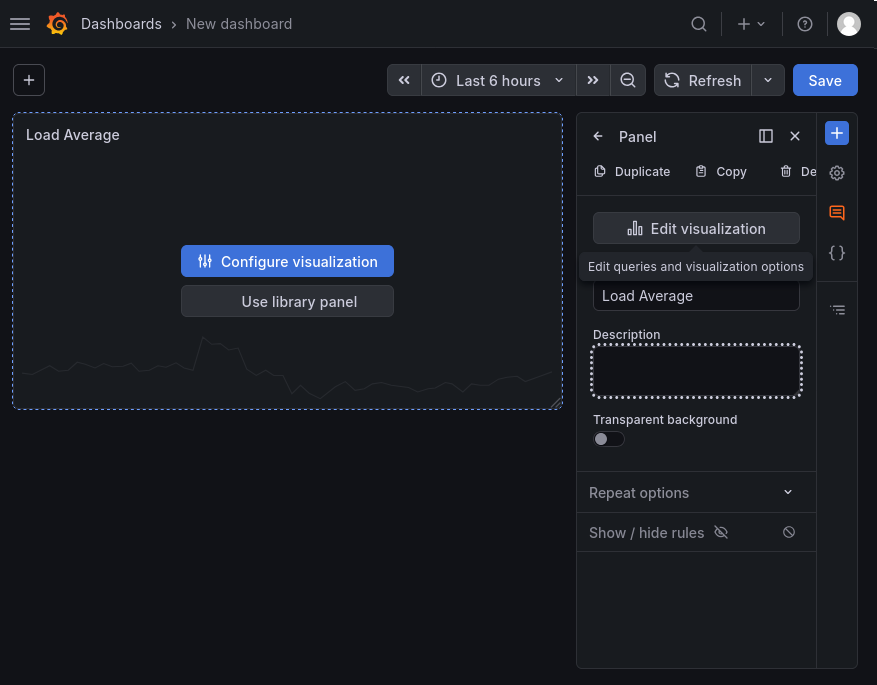Open the top-bar plus new menu

[751, 24]
